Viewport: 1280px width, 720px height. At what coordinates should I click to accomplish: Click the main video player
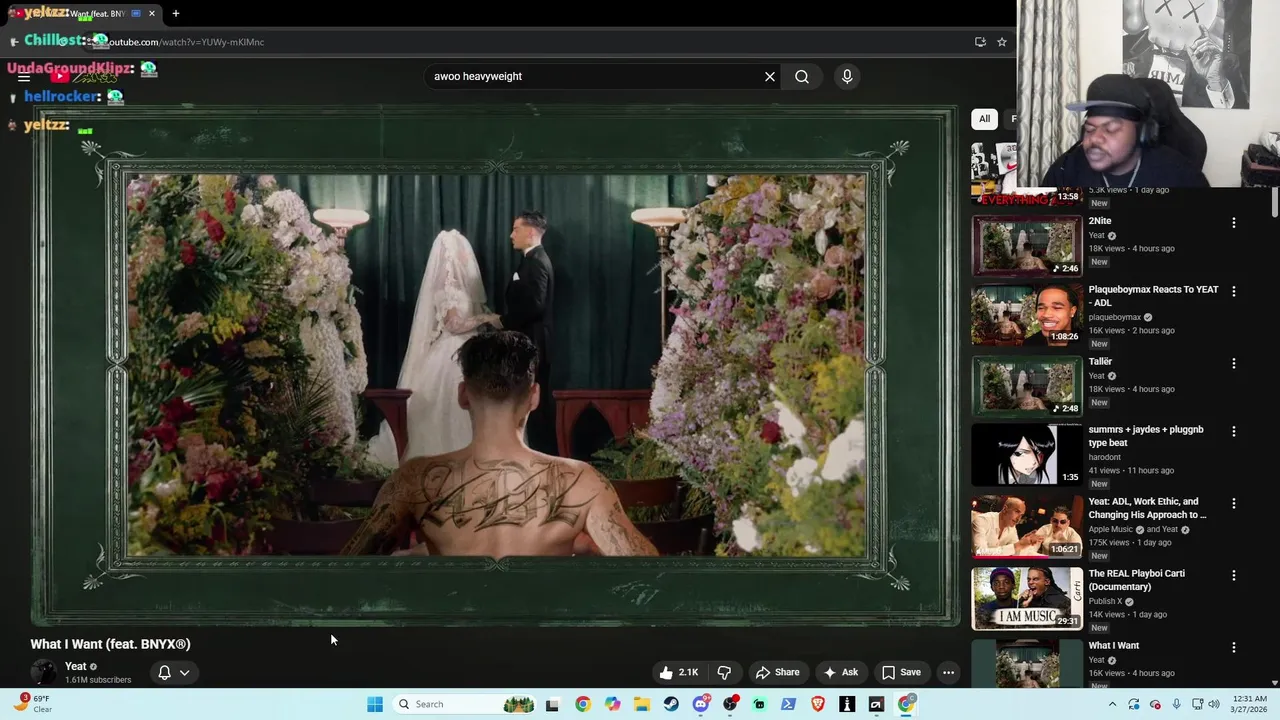click(x=495, y=366)
